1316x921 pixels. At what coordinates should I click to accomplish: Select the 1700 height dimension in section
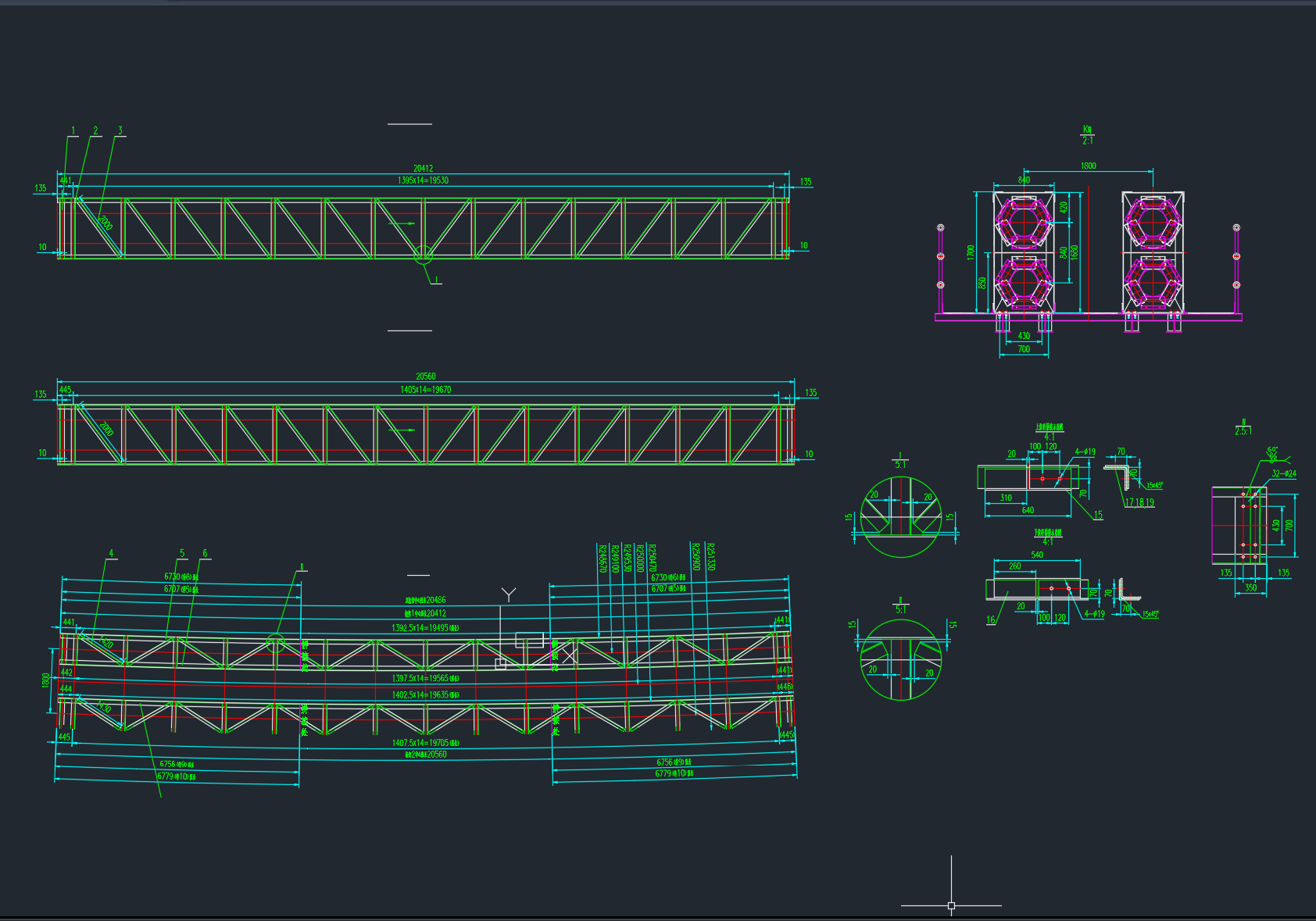coord(971,252)
